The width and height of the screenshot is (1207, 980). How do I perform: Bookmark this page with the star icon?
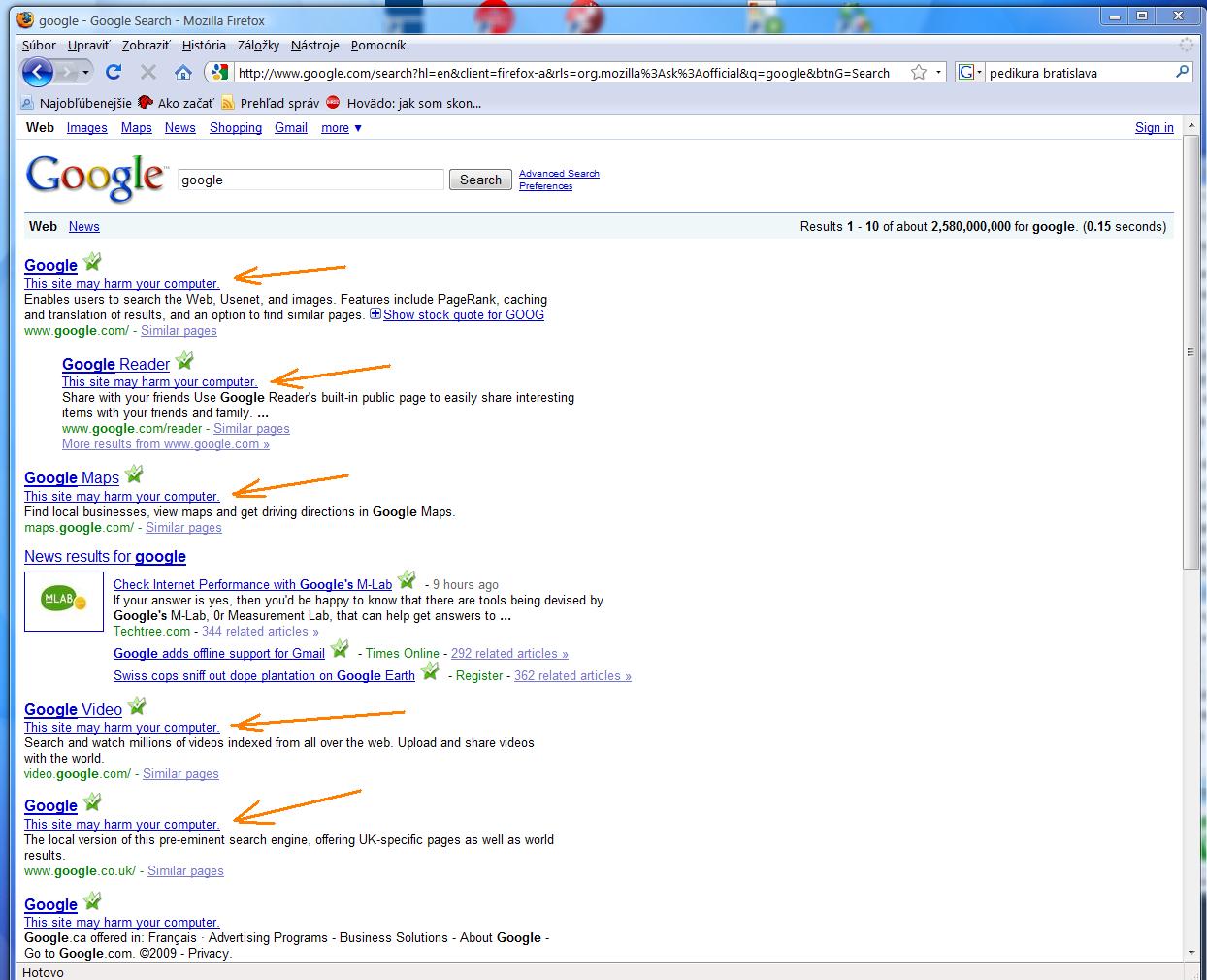pyautogui.click(x=918, y=73)
